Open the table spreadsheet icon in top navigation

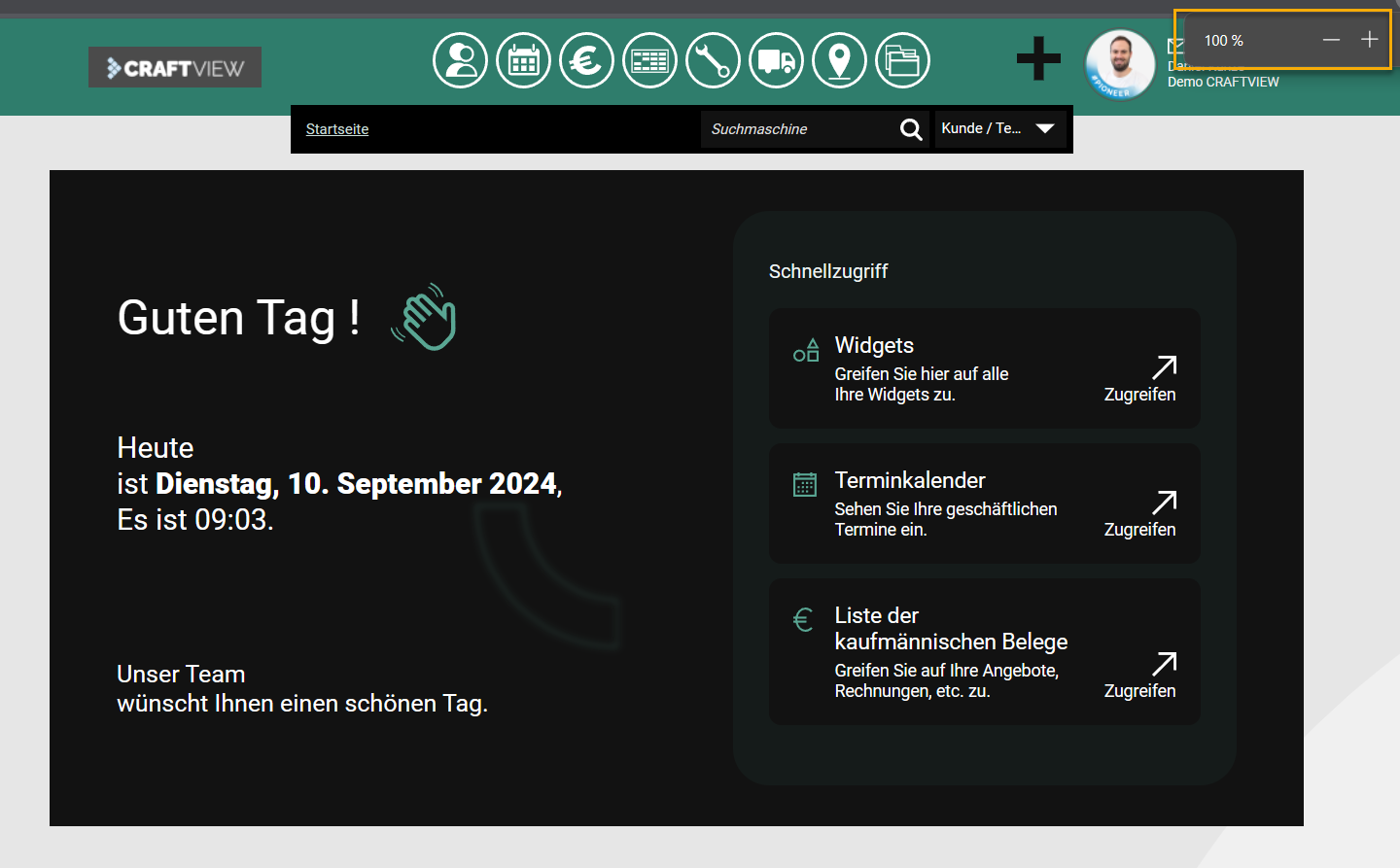649,60
